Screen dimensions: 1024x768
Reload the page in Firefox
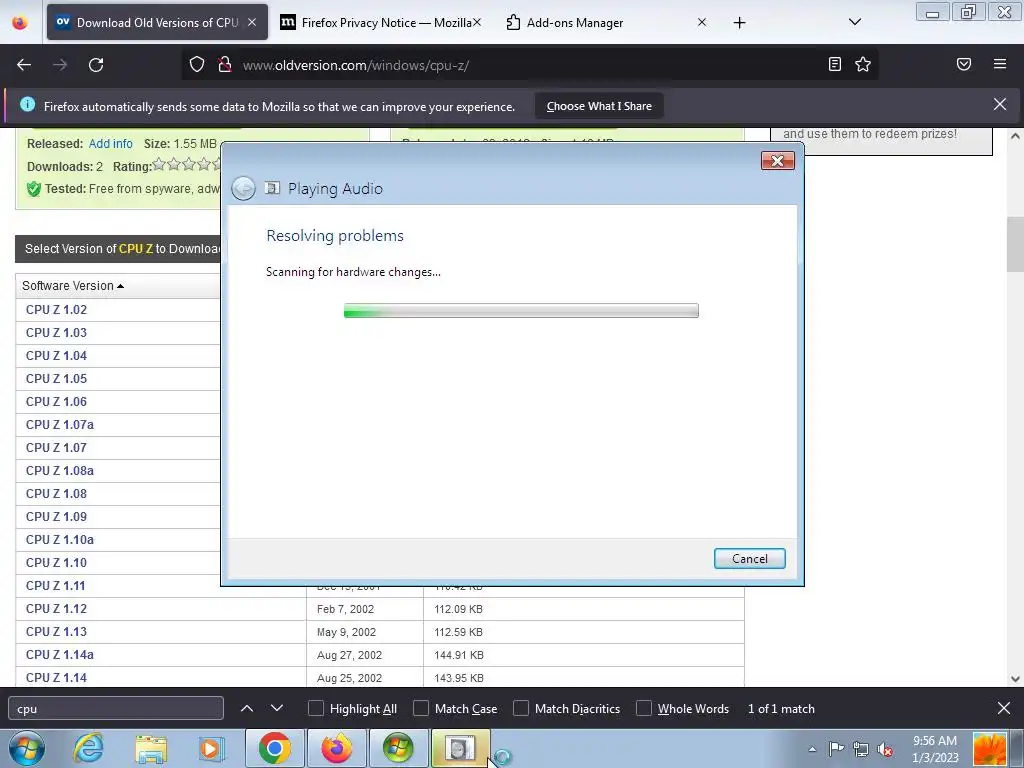click(x=96, y=65)
